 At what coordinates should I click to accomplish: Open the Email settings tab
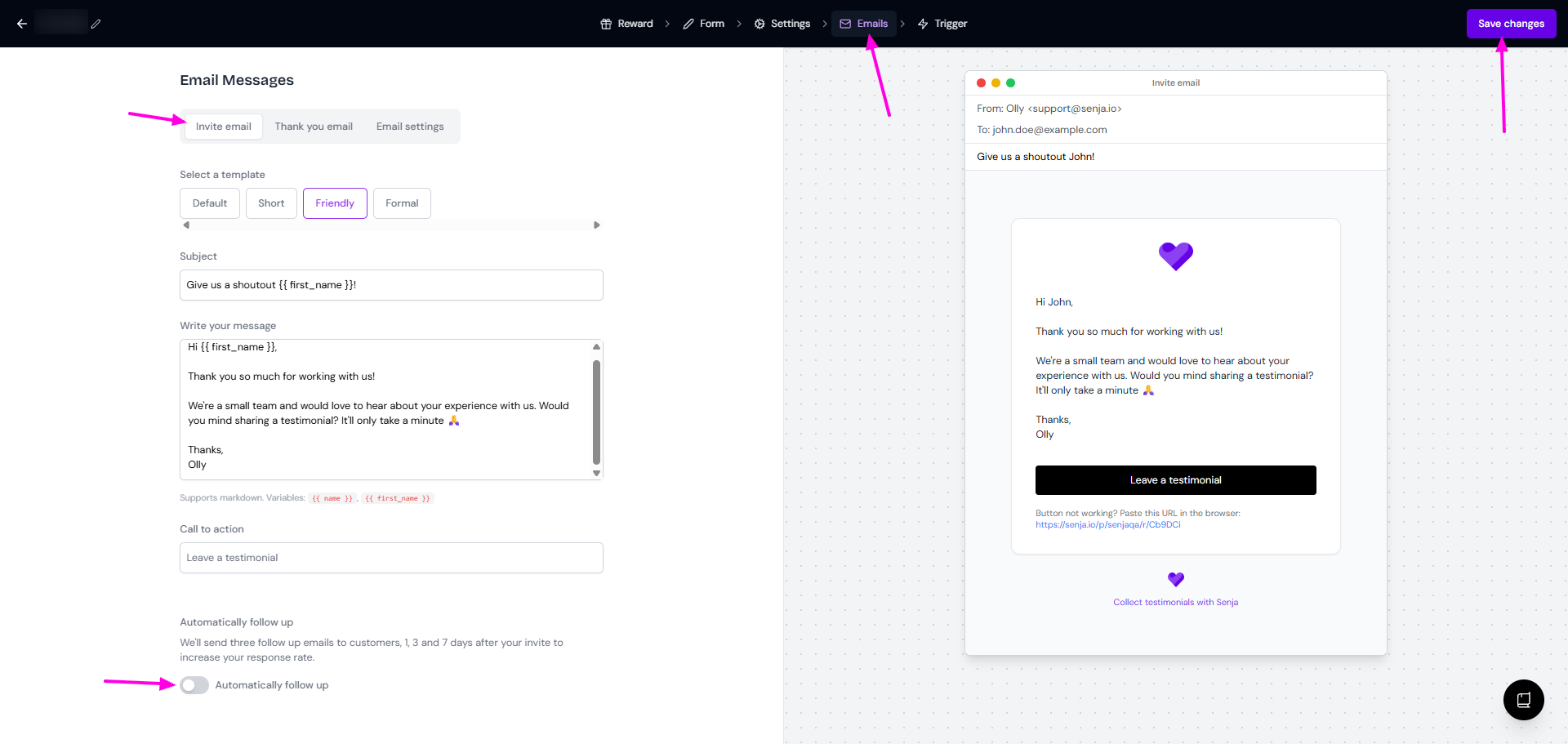tap(410, 126)
